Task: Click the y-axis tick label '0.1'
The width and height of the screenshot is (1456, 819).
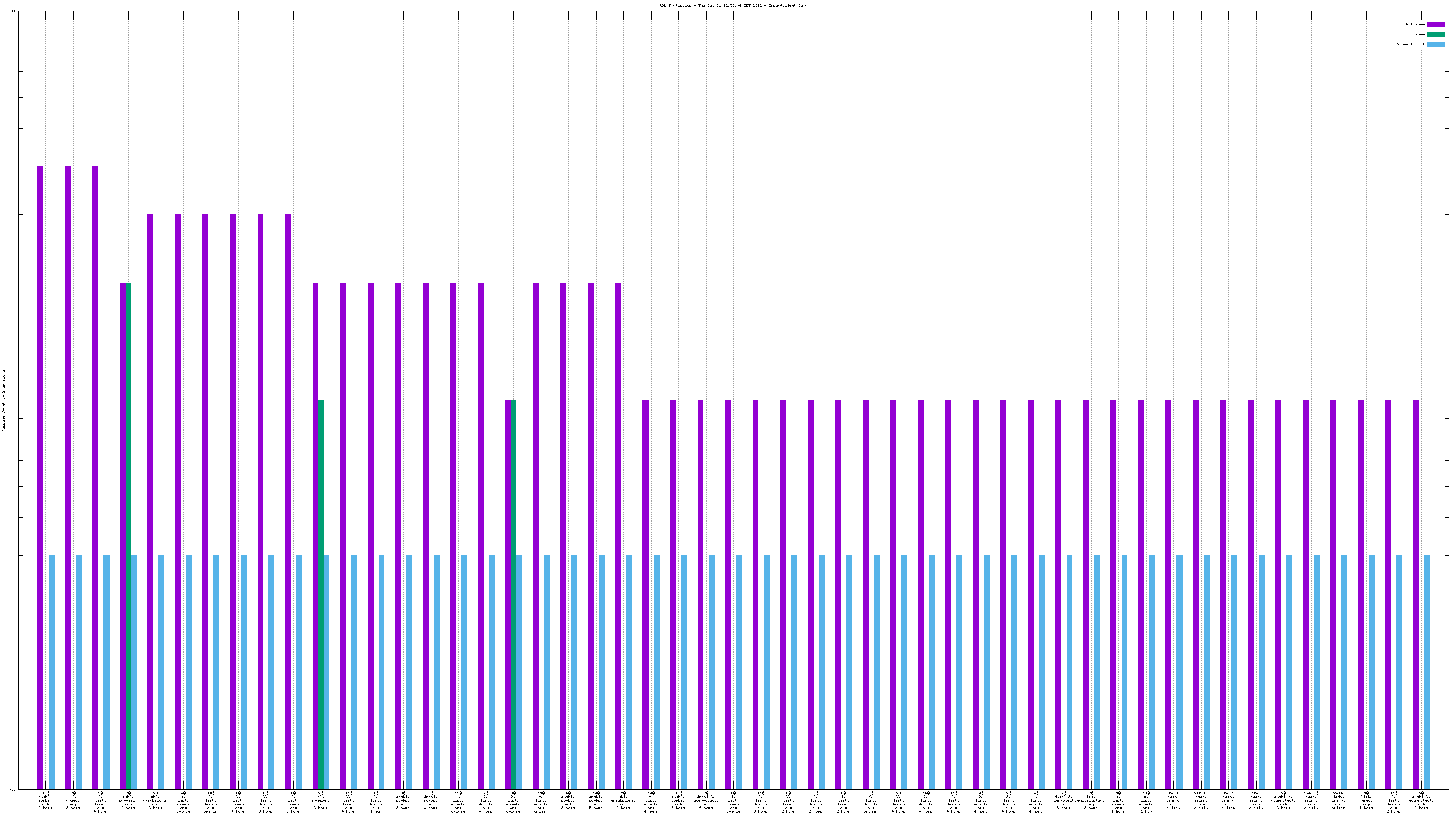Action: (x=12, y=789)
